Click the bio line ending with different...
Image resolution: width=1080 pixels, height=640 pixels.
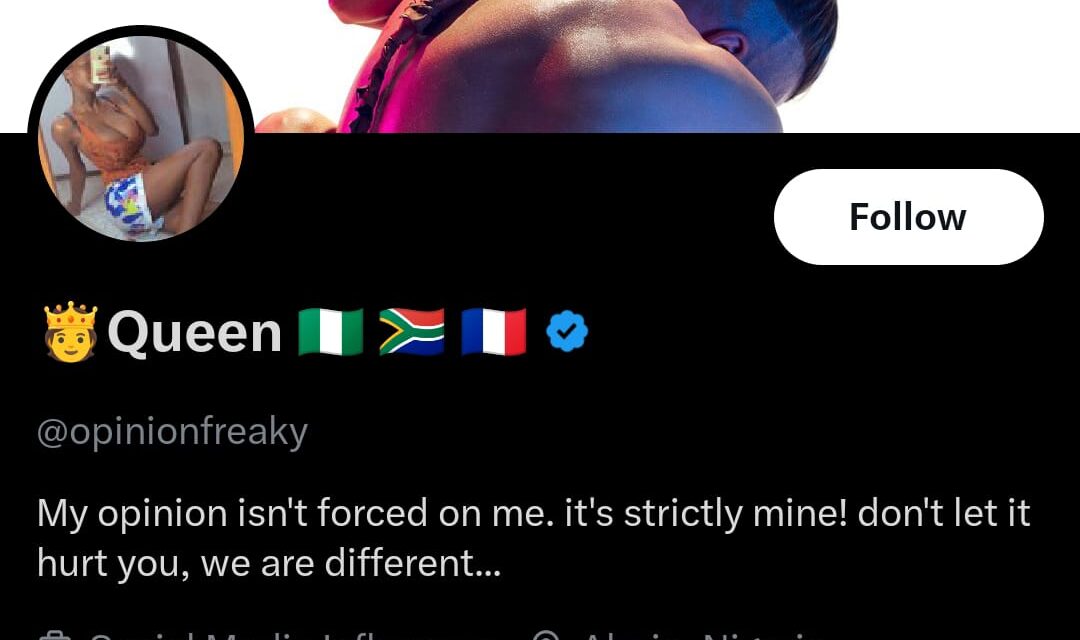(x=269, y=564)
